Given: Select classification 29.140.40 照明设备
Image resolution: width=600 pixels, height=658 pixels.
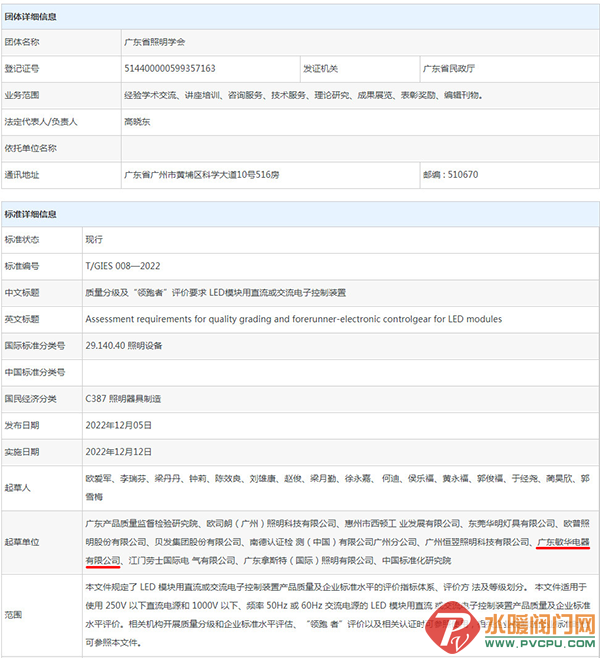Looking at the screenshot, I should (x=124, y=346).
